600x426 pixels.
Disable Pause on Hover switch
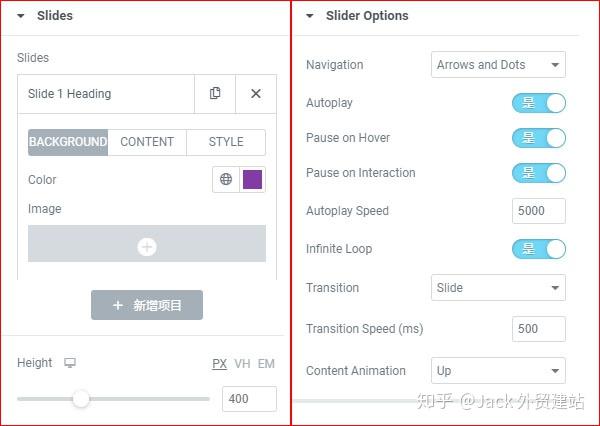pyautogui.click(x=539, y=138)
